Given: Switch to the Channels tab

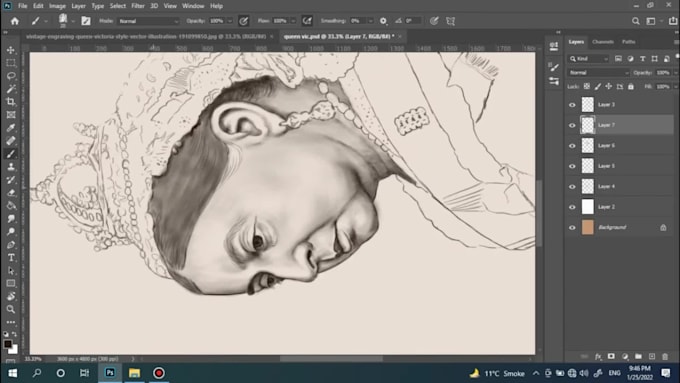Looking at the screenshot, I should (603, 42).
